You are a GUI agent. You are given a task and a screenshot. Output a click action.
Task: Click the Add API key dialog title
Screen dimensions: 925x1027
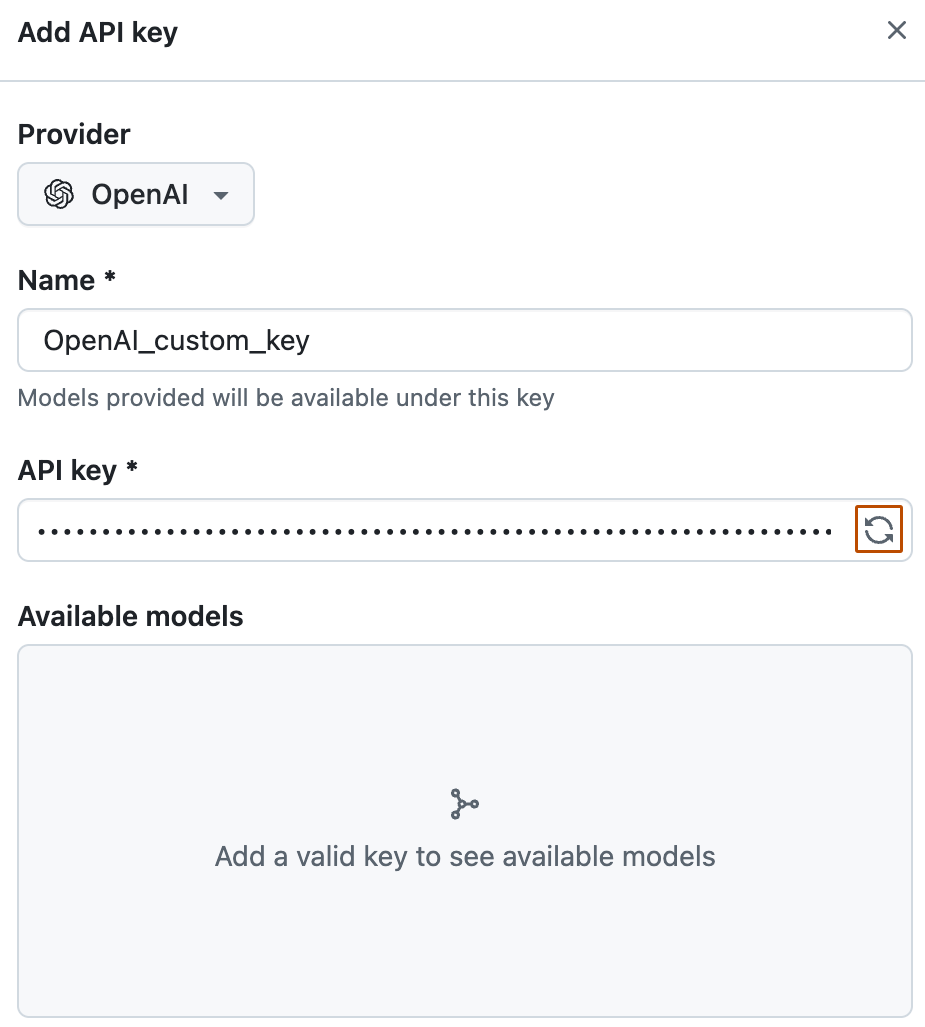coord(97,32)
